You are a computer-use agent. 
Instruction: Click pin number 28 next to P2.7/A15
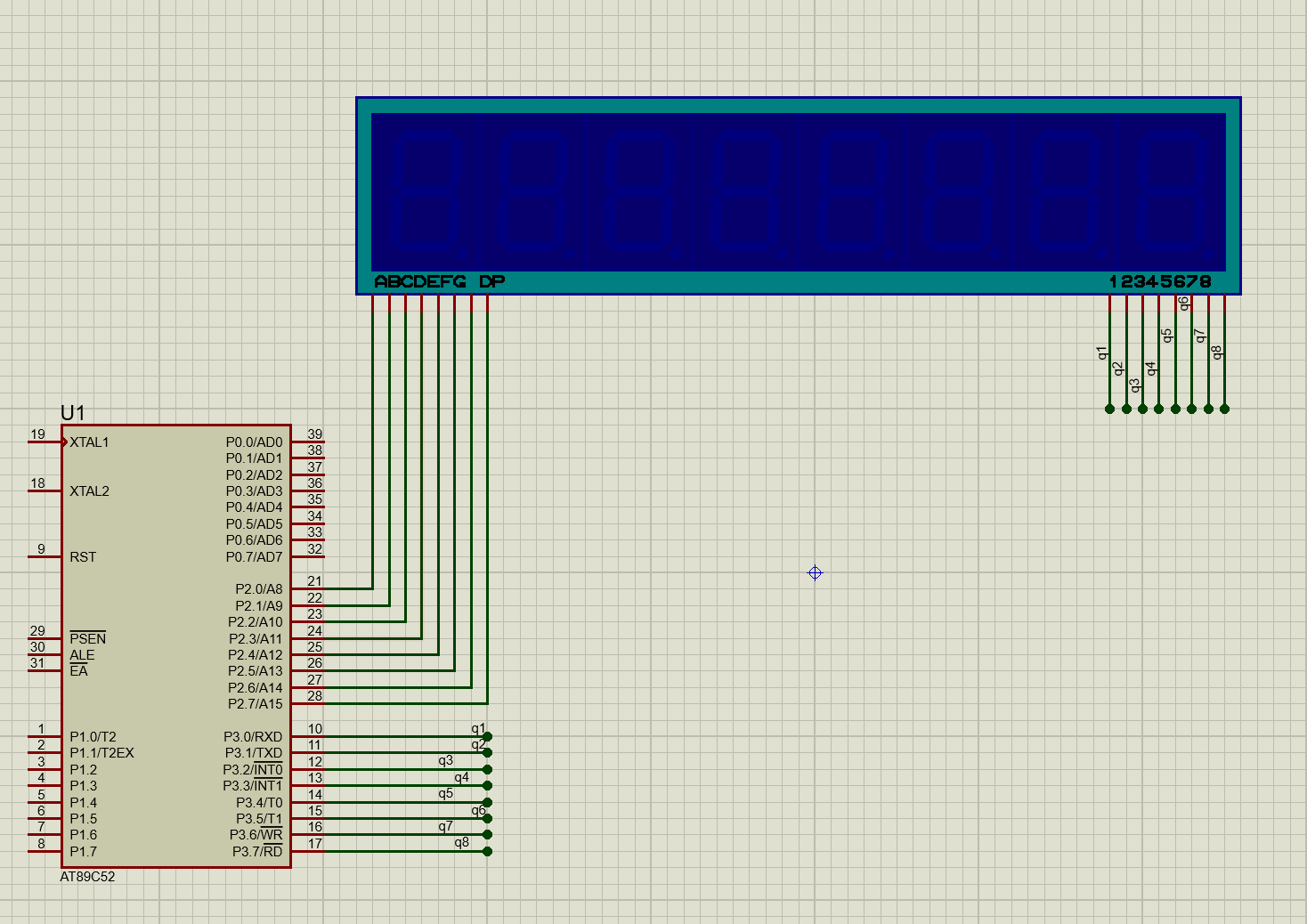tap(314, 696)
